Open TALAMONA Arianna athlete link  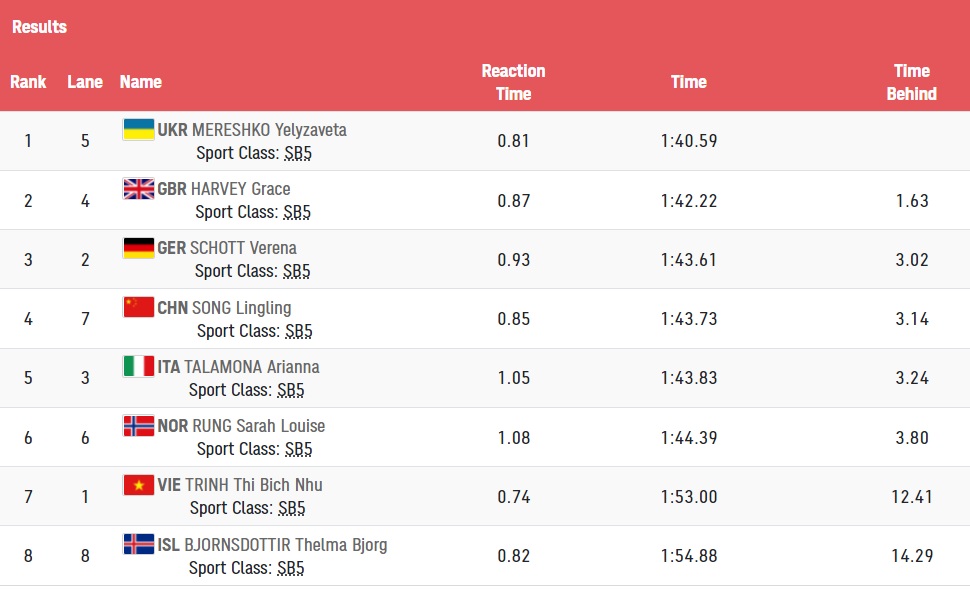252,367
